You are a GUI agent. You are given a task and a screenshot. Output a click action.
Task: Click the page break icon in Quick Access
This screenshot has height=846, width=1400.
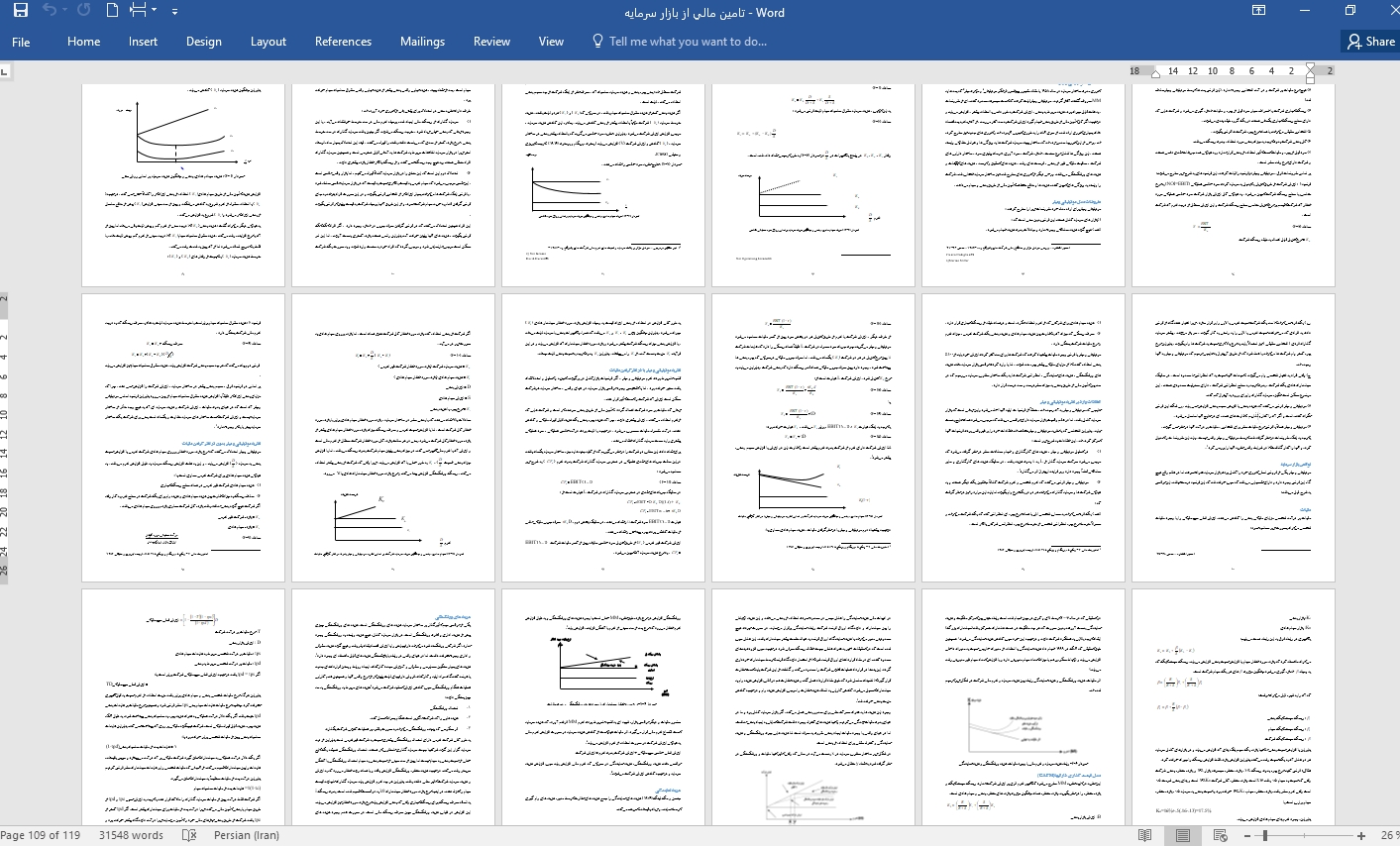138,11
